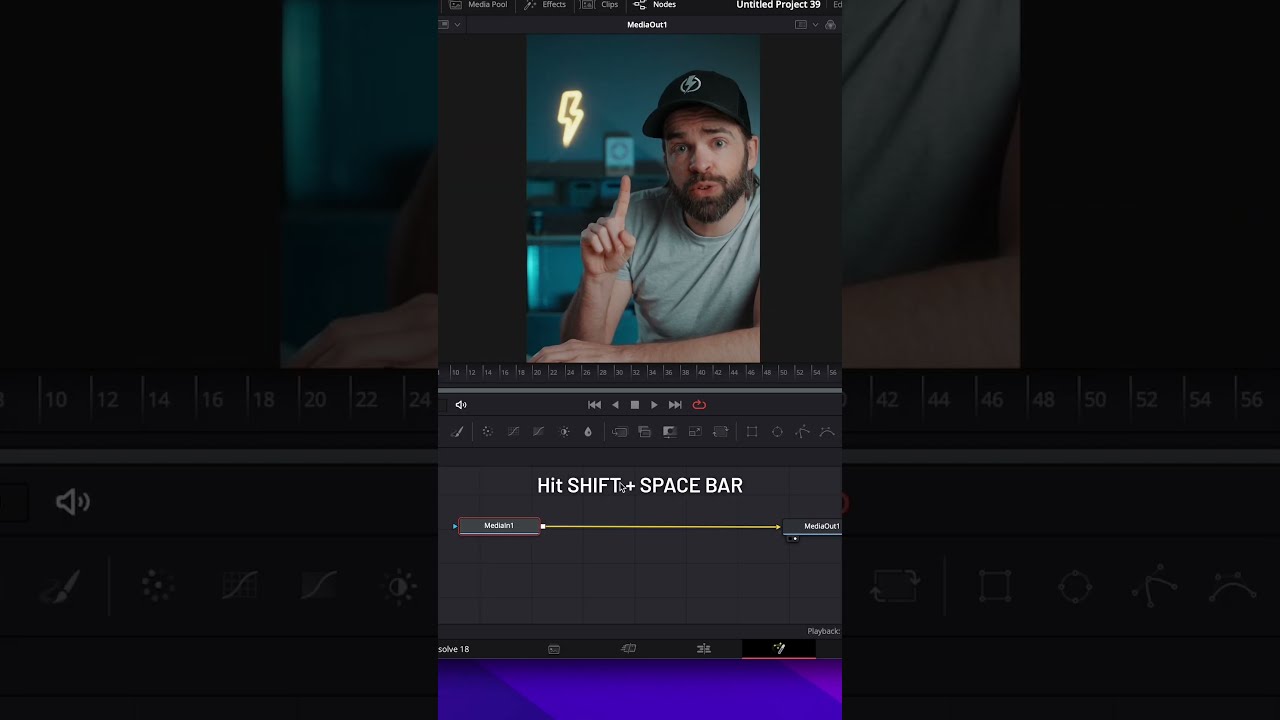The width and height of the screenshot is (1280, 720).
Task: Add the Rectangle mask tool
Action: point(752,432)
